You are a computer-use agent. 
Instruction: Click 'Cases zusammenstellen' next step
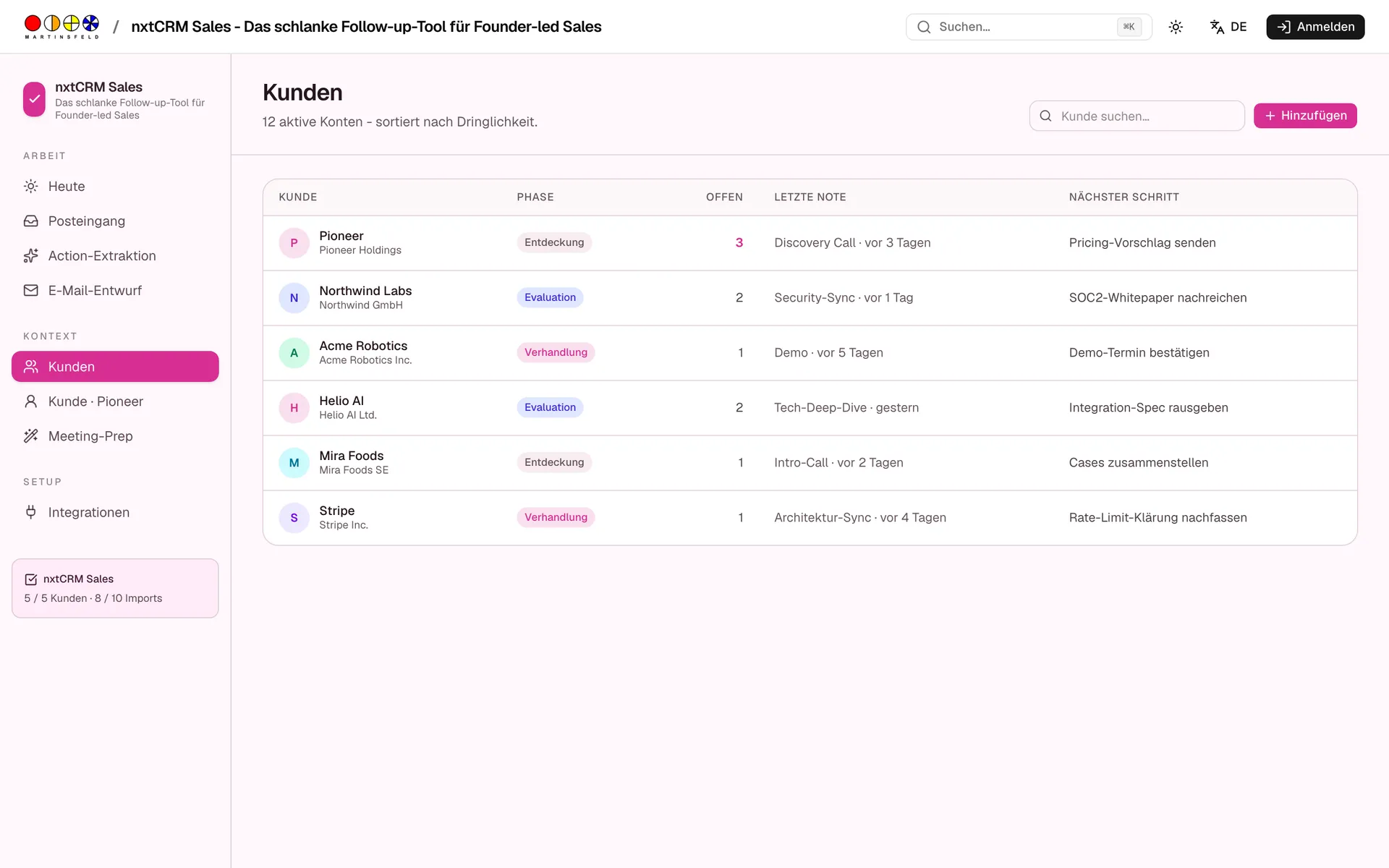(1139, 463)
